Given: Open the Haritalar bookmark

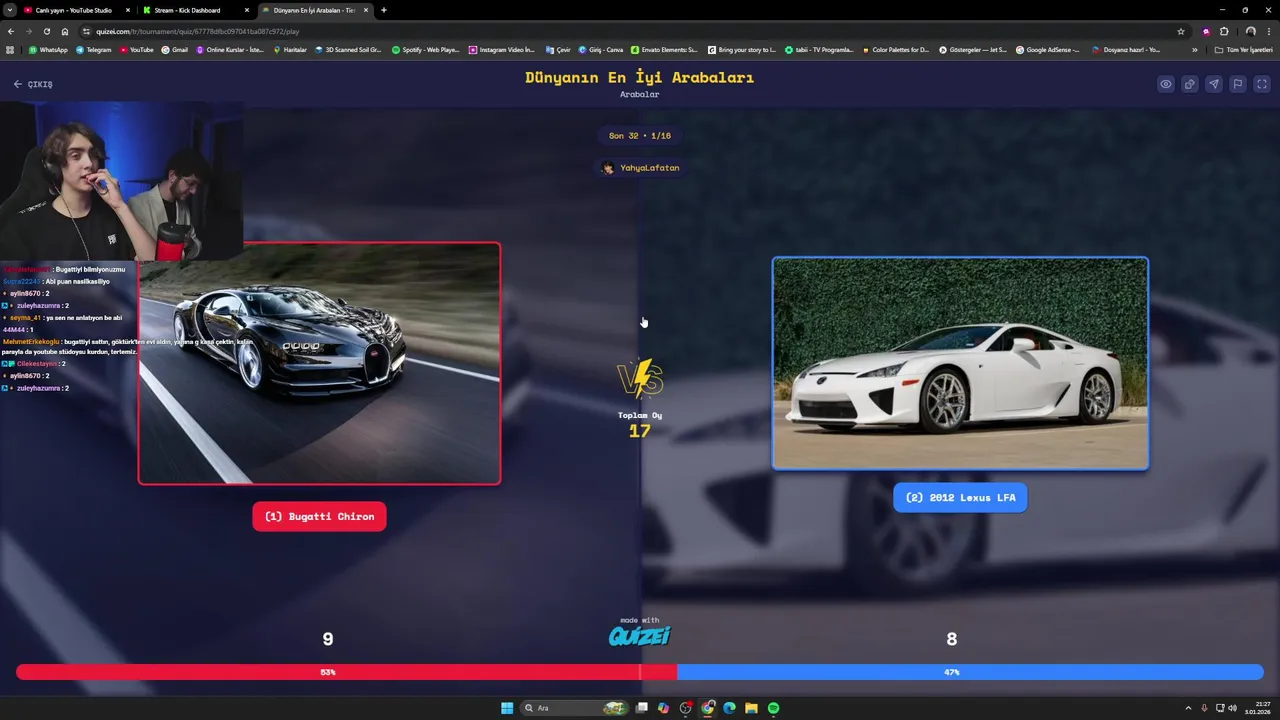Looking at the screenshot, I should click(x=290, y=49).
